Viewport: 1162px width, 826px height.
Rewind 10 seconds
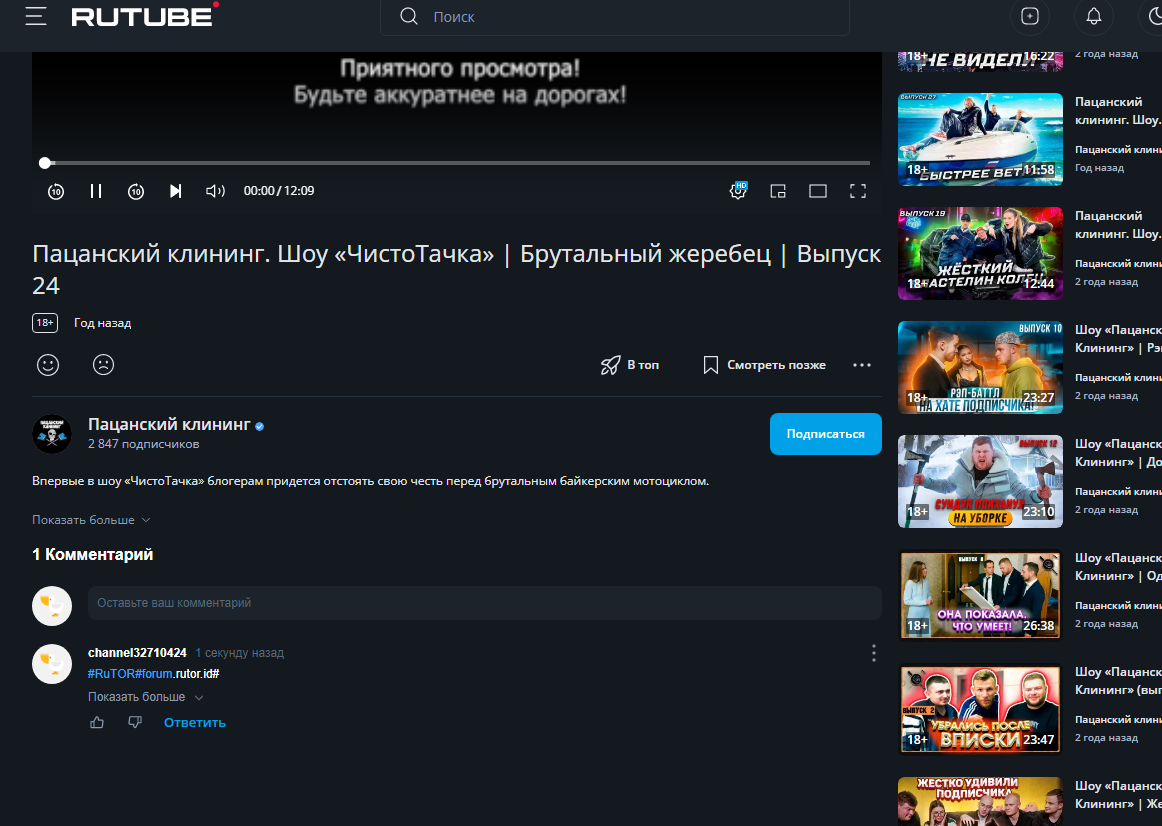(x=56, y=191)
